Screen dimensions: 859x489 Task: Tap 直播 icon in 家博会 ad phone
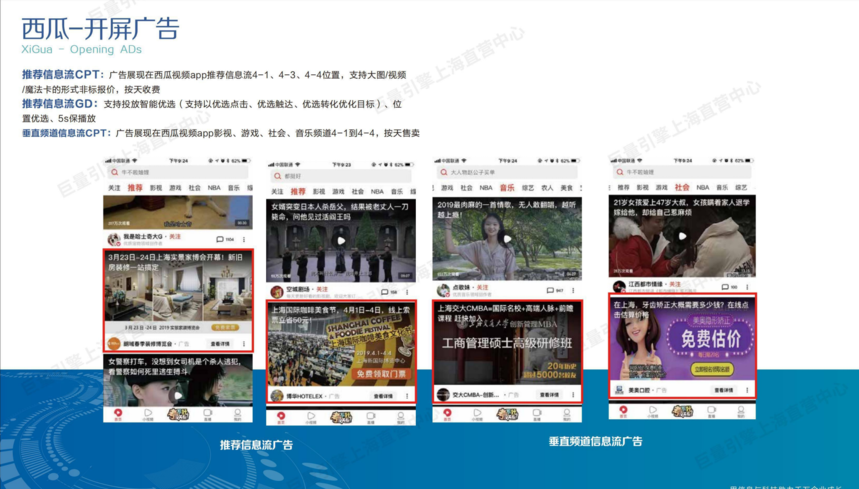208,415
